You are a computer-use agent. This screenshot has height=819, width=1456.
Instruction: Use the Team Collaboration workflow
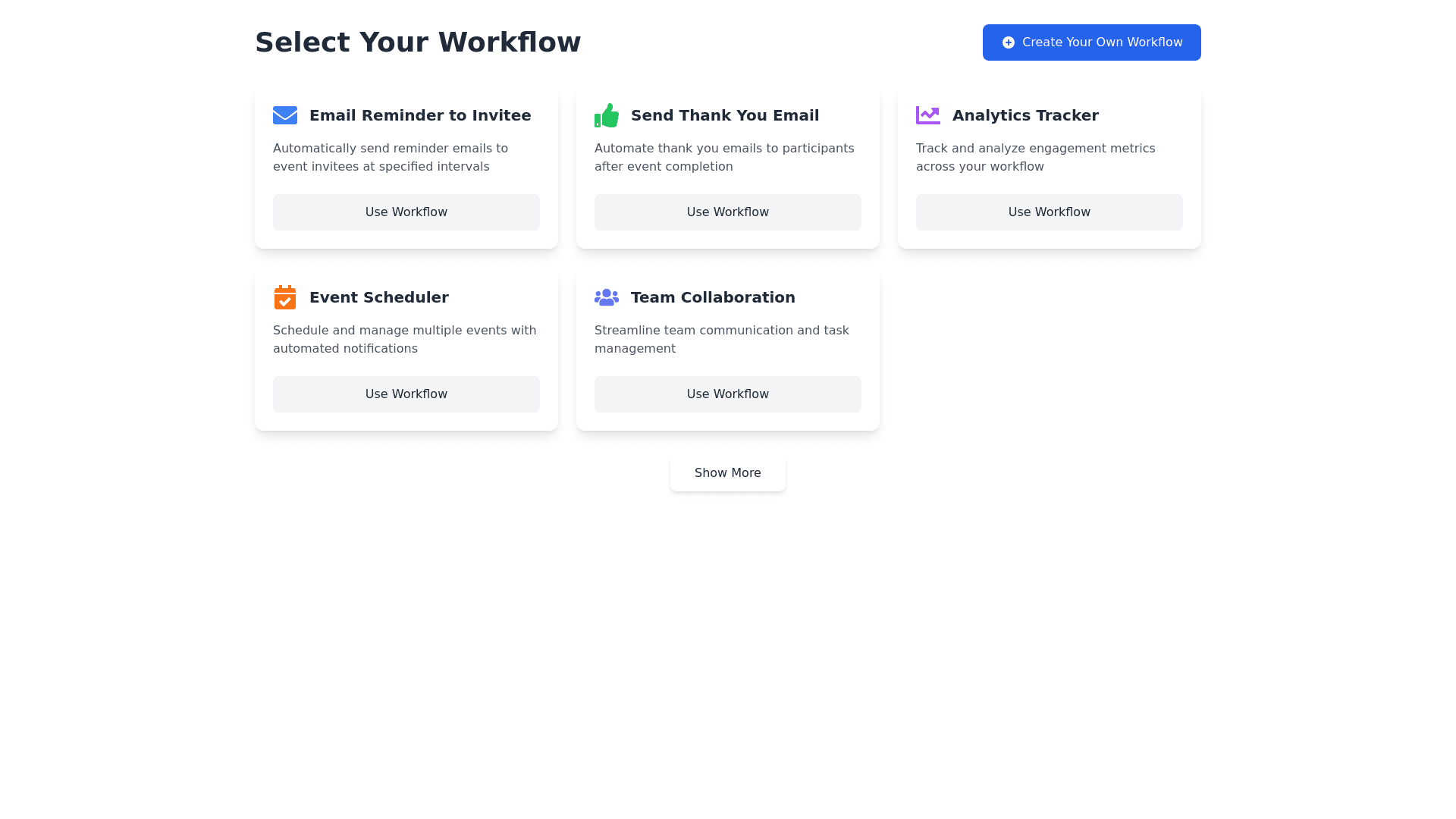(728, 394)
